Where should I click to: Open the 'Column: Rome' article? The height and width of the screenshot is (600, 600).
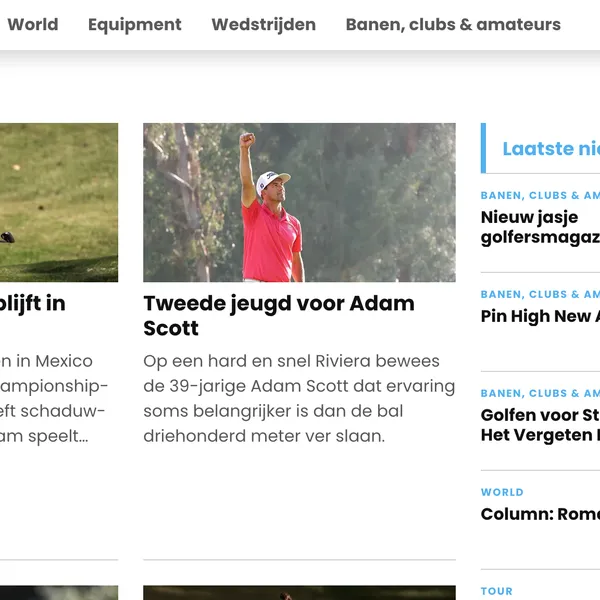540,514
